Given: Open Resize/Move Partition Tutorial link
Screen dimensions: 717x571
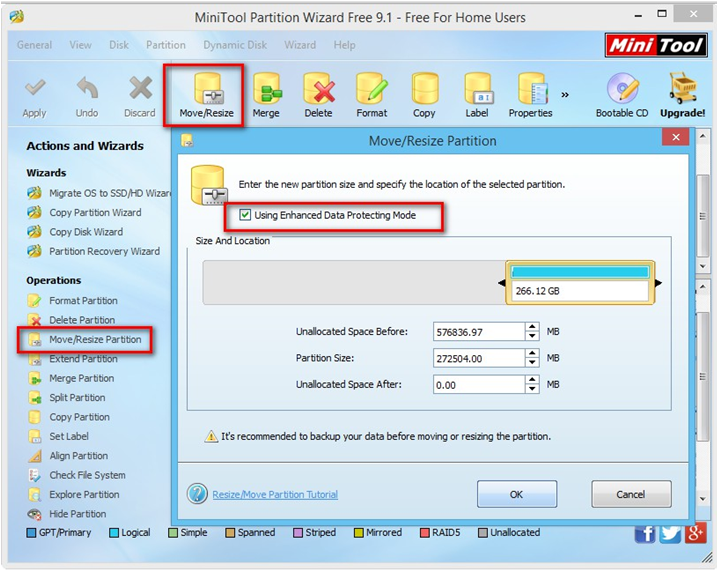Looking at the screenshot, I should 275,495.
